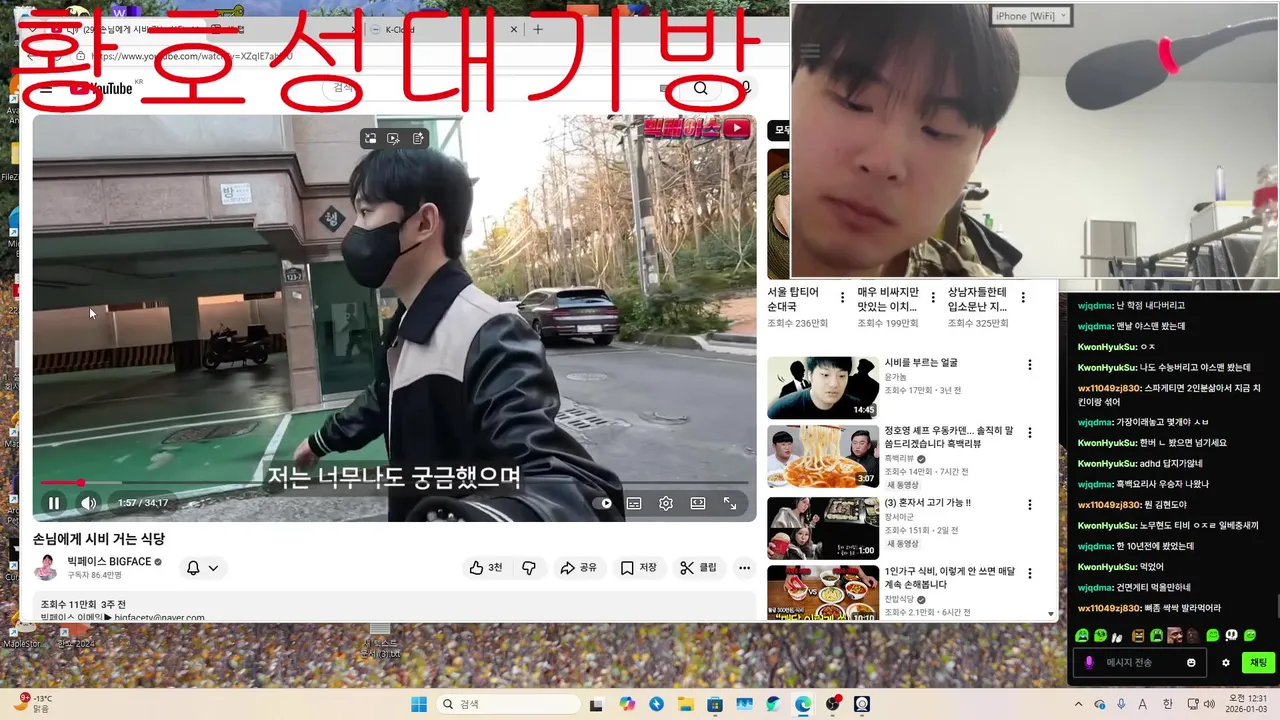The height and width of the screenshot is (720, 1280).
Task: Click the green 채팅 send button
Action: [1258, 662]
